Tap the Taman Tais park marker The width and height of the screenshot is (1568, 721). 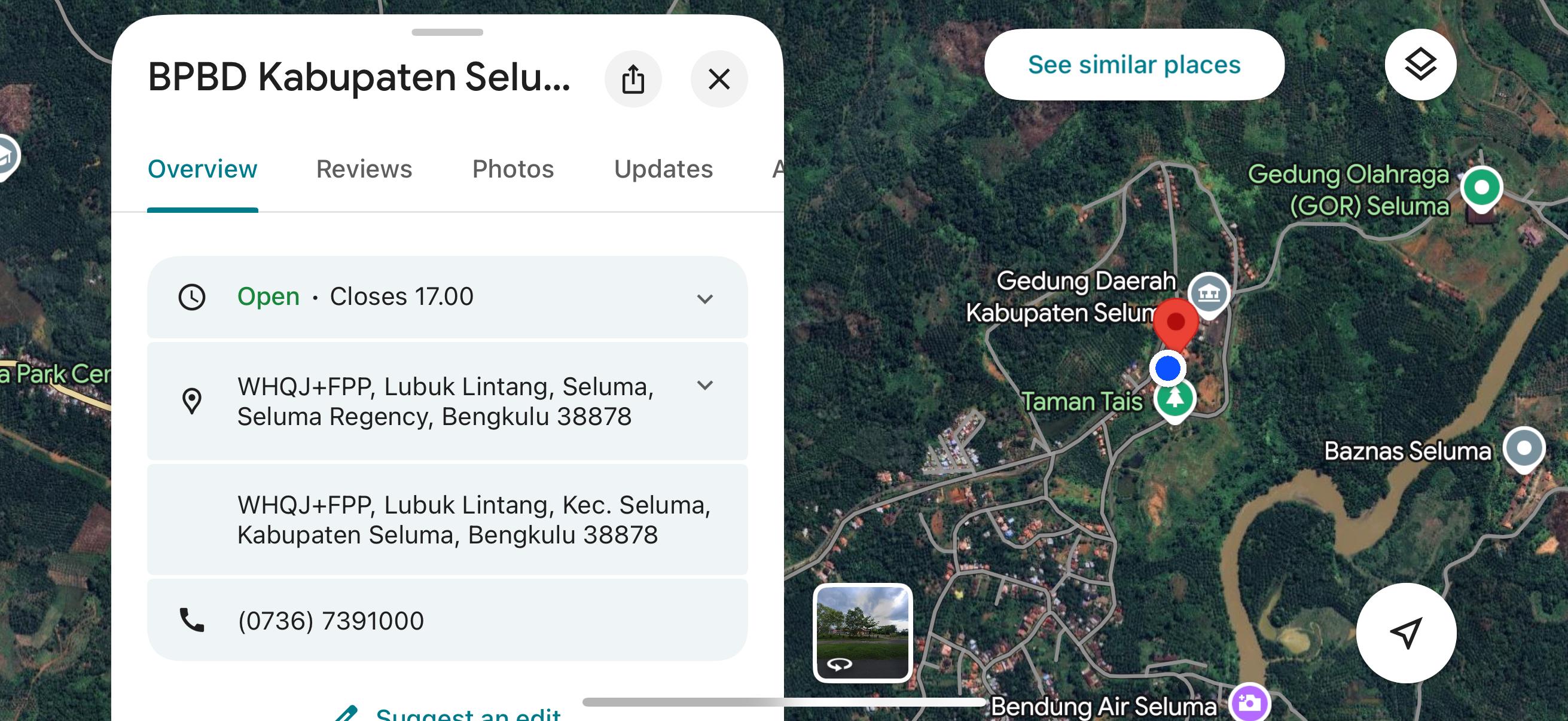coord(1175,399)
